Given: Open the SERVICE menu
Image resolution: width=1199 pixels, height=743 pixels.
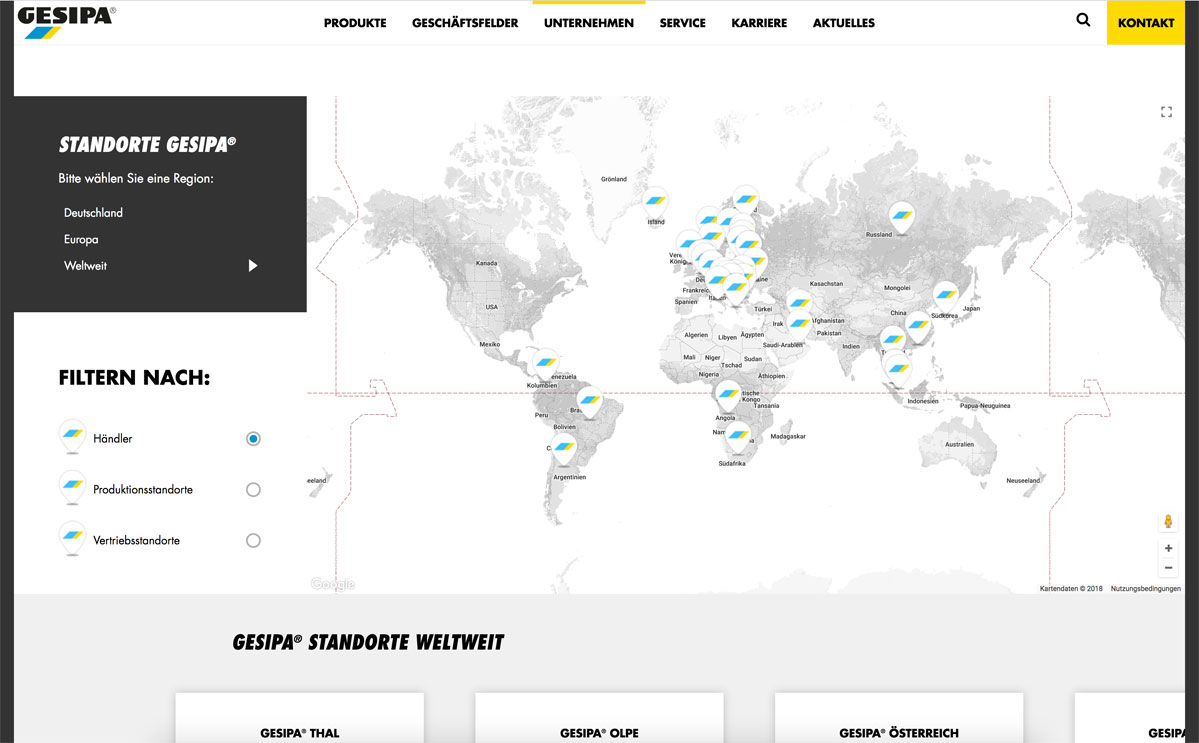Looking at the screenshot, I should tap(683, 23).
